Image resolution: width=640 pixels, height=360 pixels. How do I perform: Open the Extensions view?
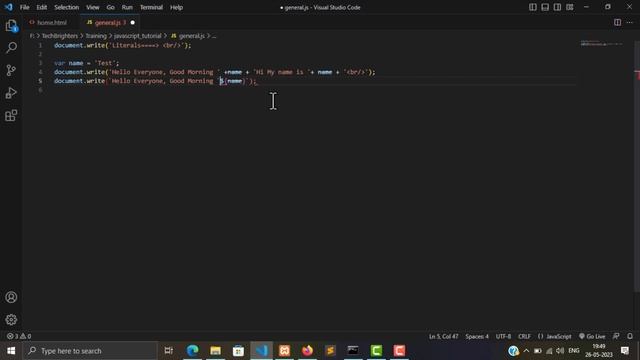[11, 116]
